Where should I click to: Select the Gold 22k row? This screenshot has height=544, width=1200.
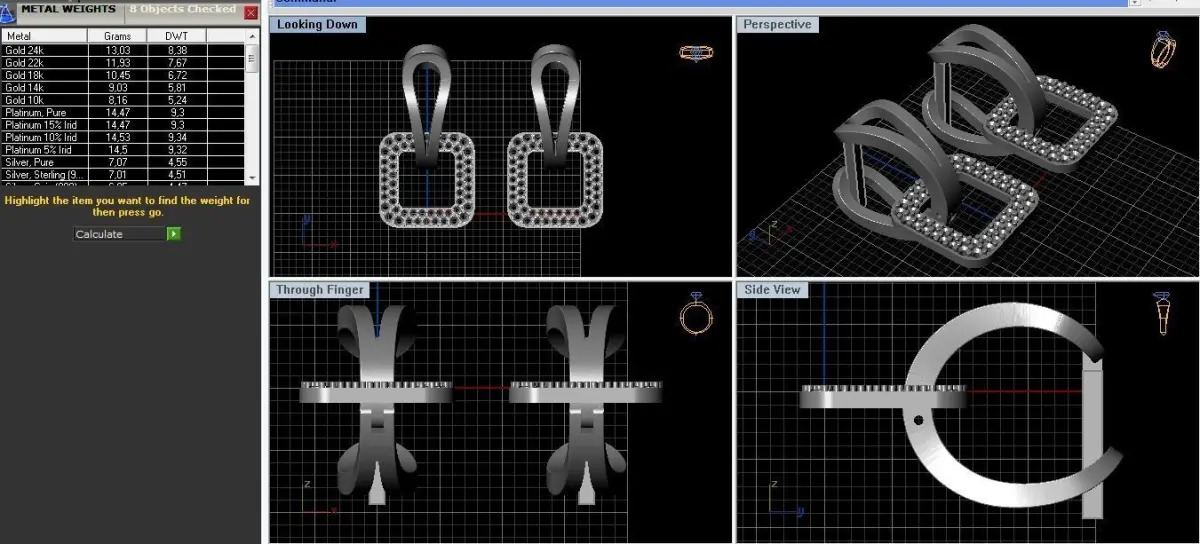tap(123, 62)
